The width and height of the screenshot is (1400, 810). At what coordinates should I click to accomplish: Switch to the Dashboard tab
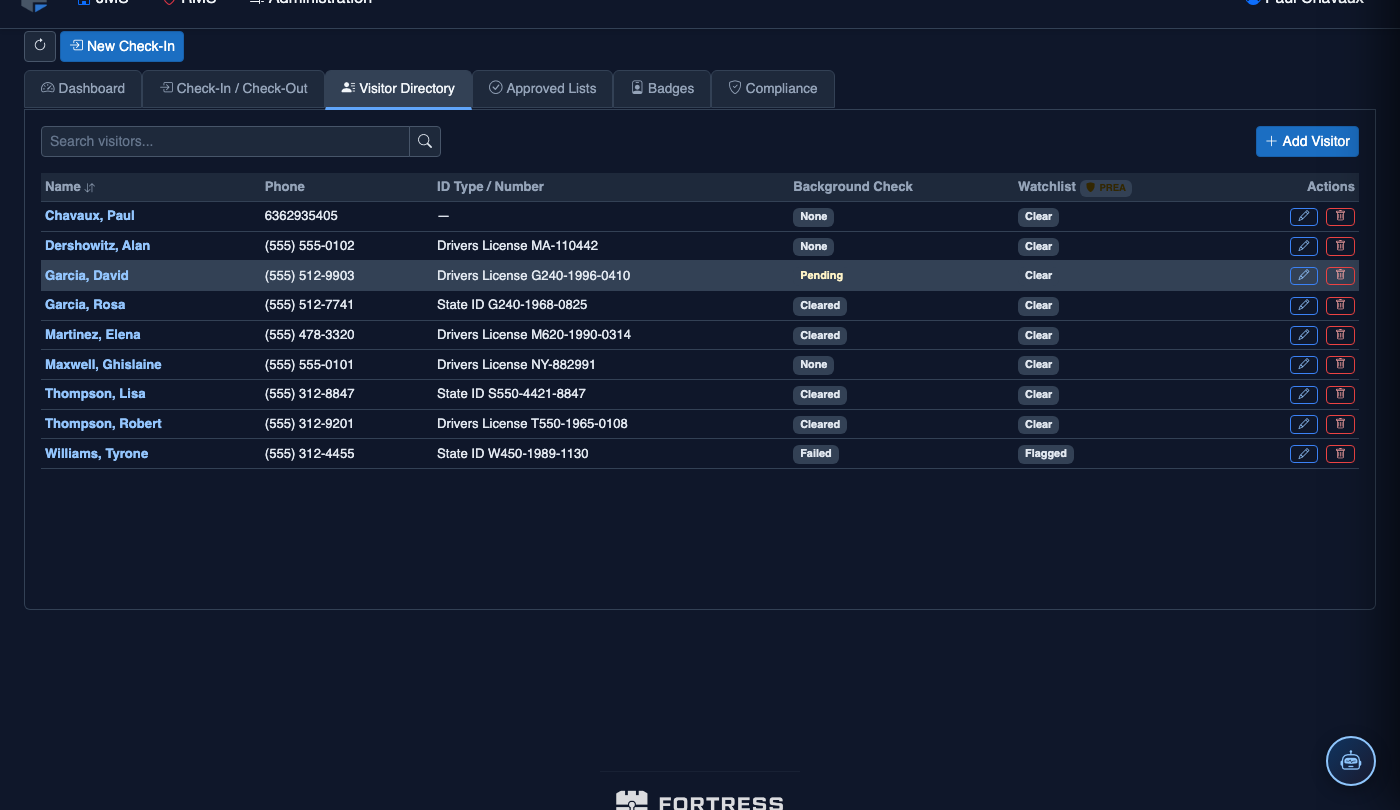[x=83, y=88]
